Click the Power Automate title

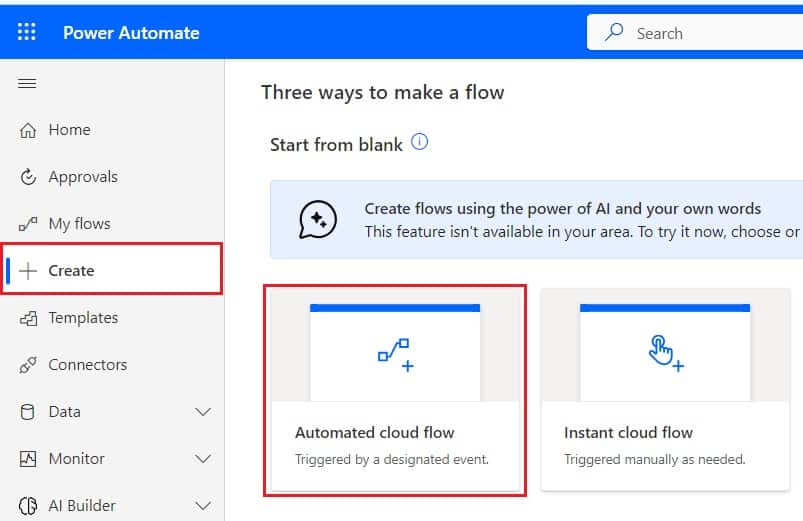click(x=131, y=33)
